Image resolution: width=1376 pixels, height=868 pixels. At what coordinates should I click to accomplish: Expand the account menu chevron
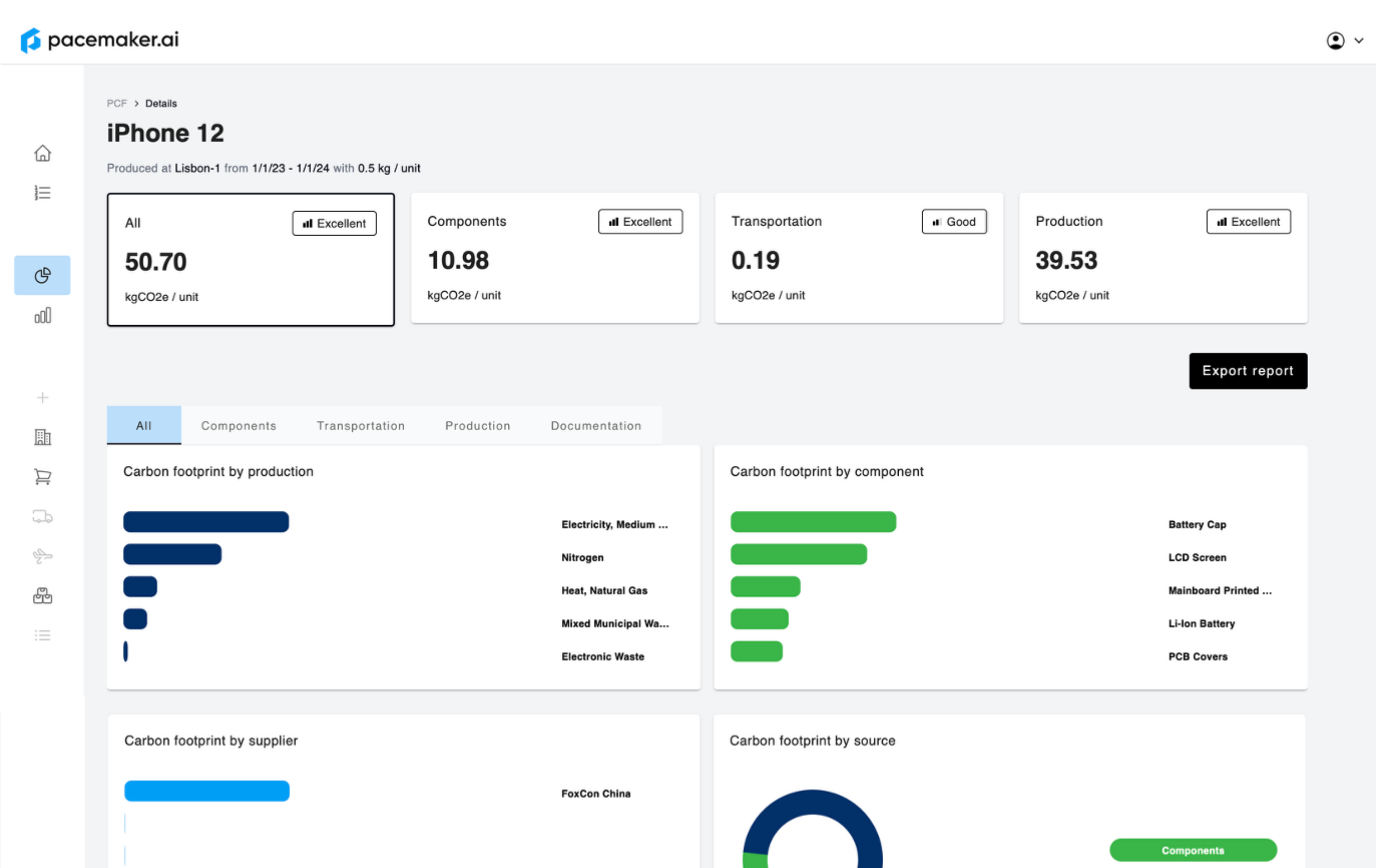[x=1359, y=40]
